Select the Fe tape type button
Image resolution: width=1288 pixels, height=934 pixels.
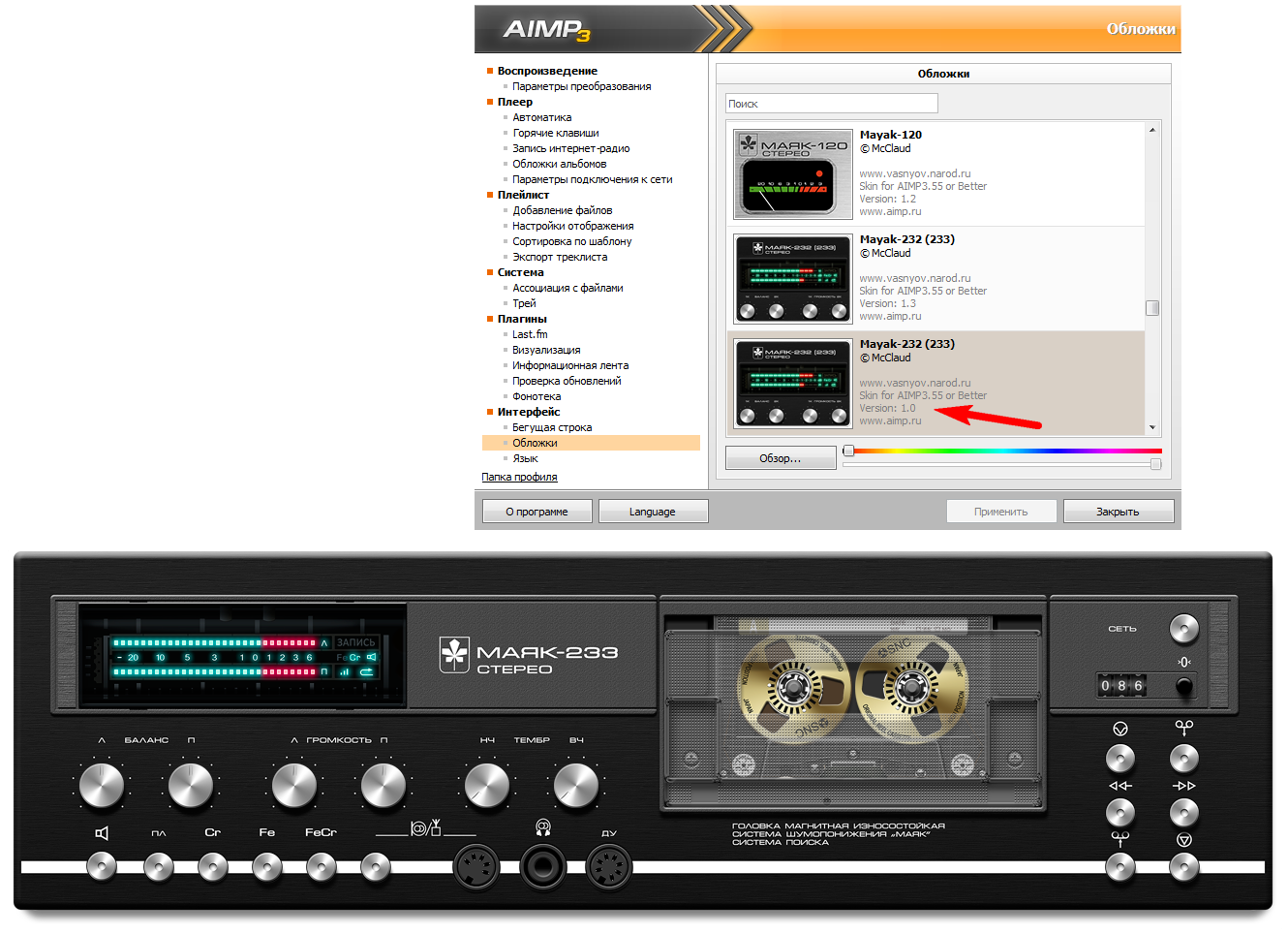click(x=267, y=866)
